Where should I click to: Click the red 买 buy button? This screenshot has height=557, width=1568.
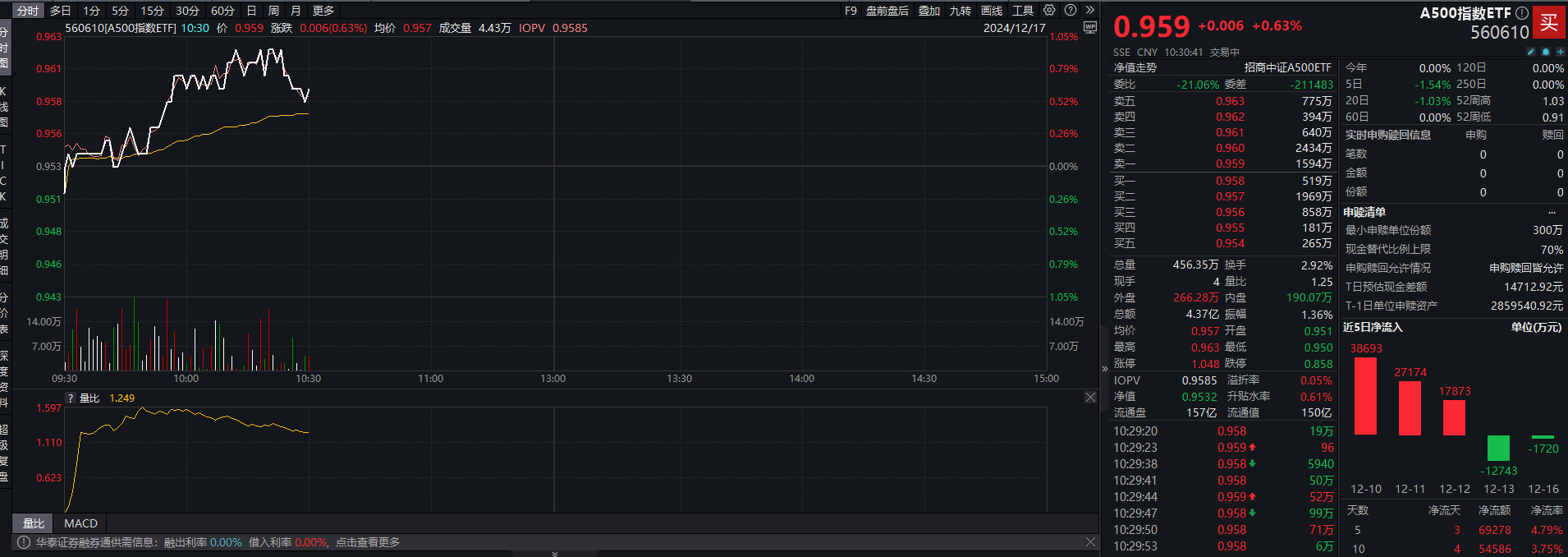tap(1549, 22)
